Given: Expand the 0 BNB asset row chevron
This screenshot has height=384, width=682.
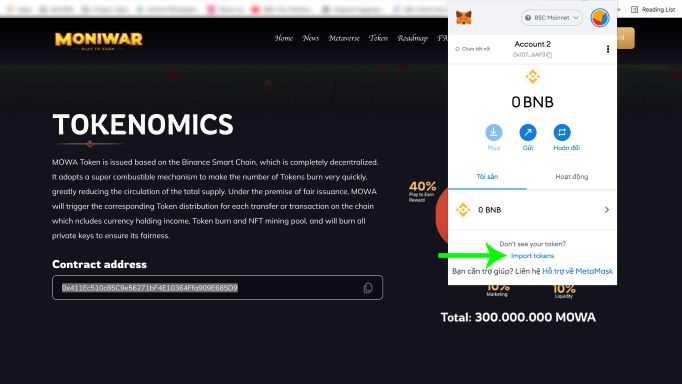Looking at the screenshot, I should (607, 210).
